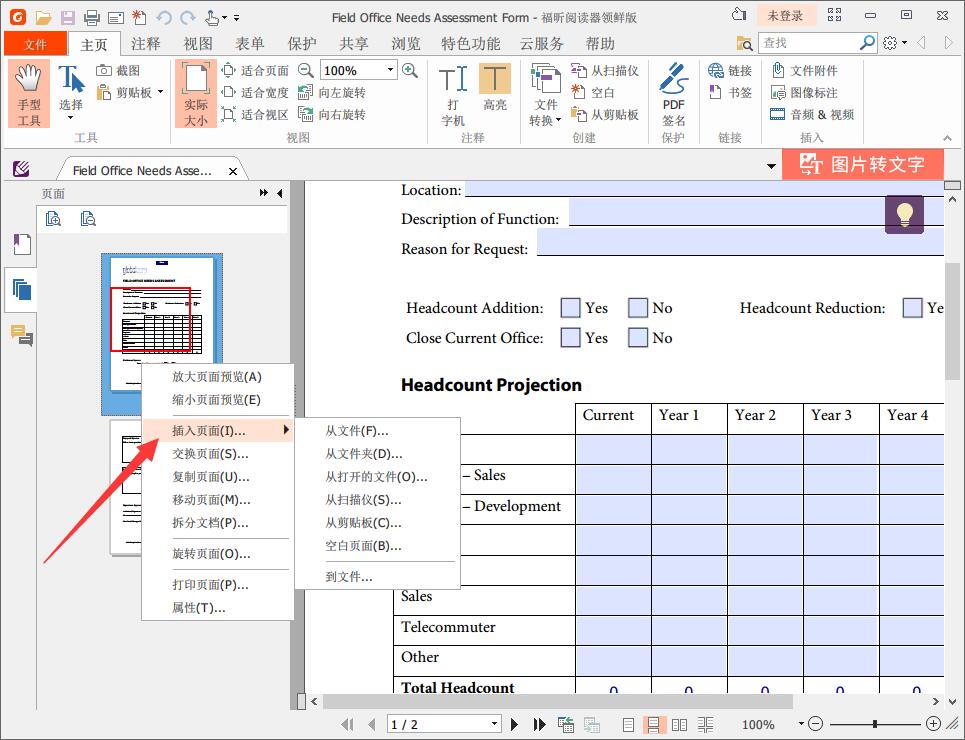
Task: Expand the File Convert (文件转换) dropdown
Action: (558, 120)
